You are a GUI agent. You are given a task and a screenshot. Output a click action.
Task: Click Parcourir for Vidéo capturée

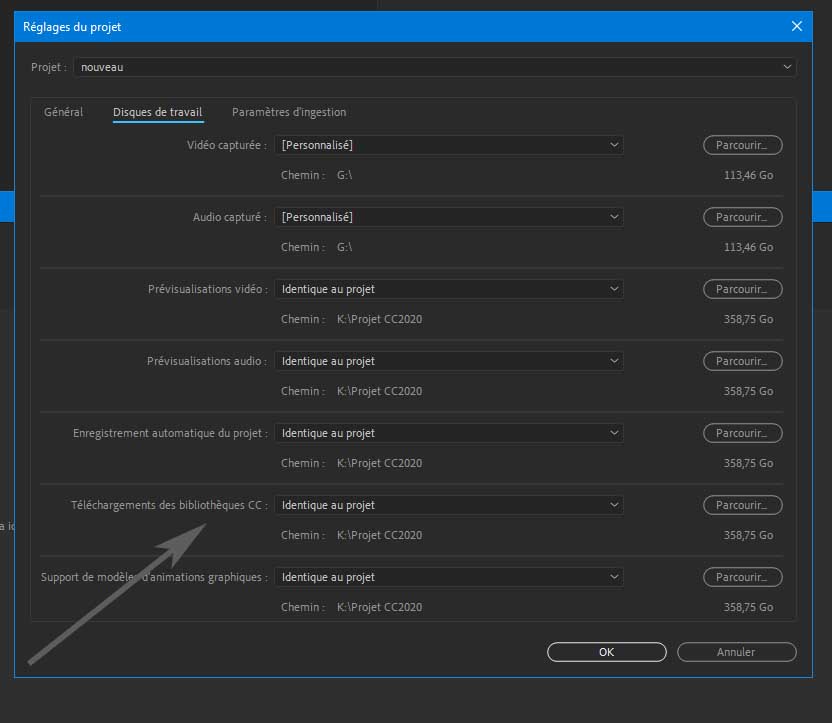[742, 145]
